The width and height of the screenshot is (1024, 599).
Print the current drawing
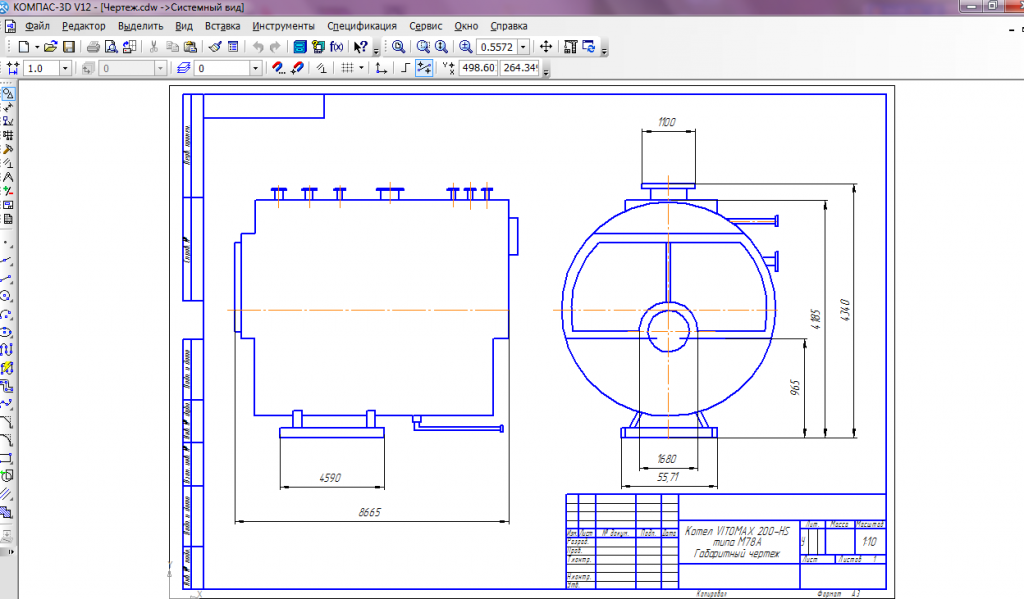[x=93, y=47]
